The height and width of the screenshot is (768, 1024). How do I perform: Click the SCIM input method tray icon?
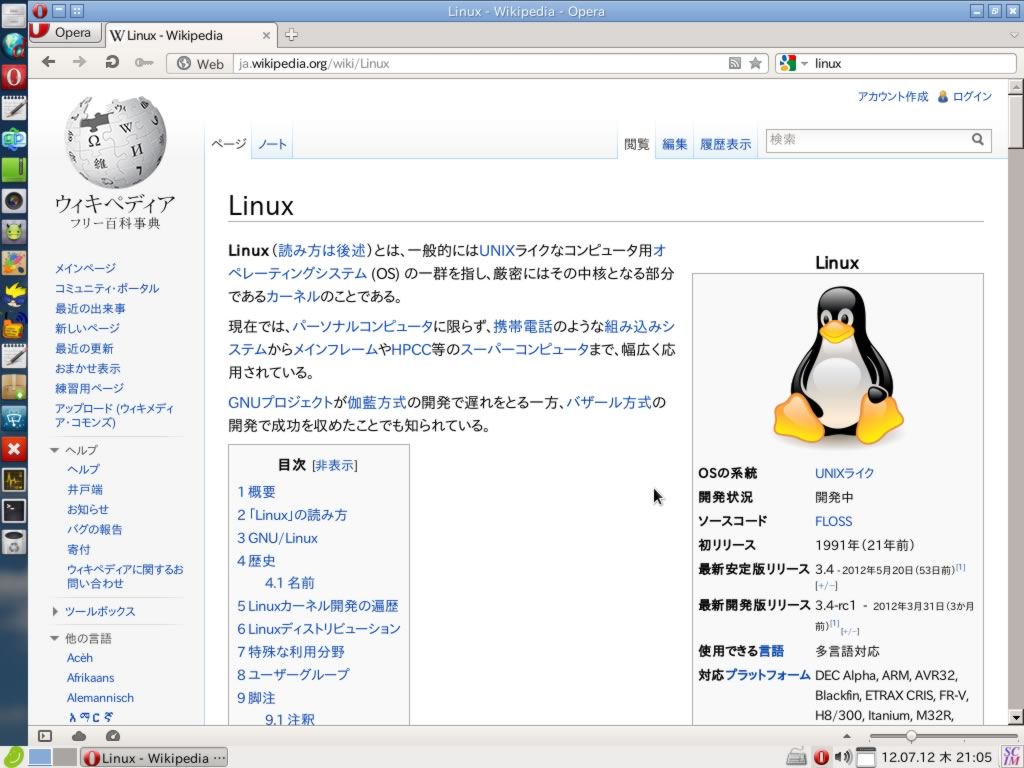tap(1012, 758)
